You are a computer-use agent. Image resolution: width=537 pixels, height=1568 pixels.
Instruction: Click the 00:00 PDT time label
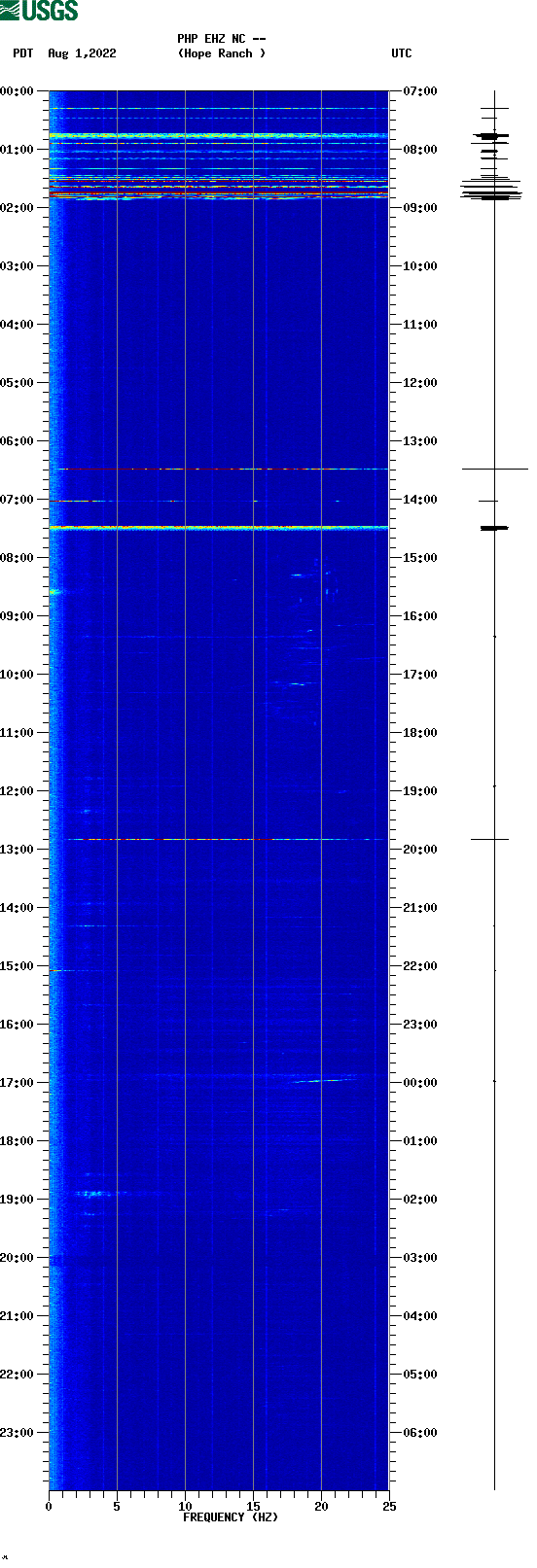pyautogui.click(x=18, y=91)
